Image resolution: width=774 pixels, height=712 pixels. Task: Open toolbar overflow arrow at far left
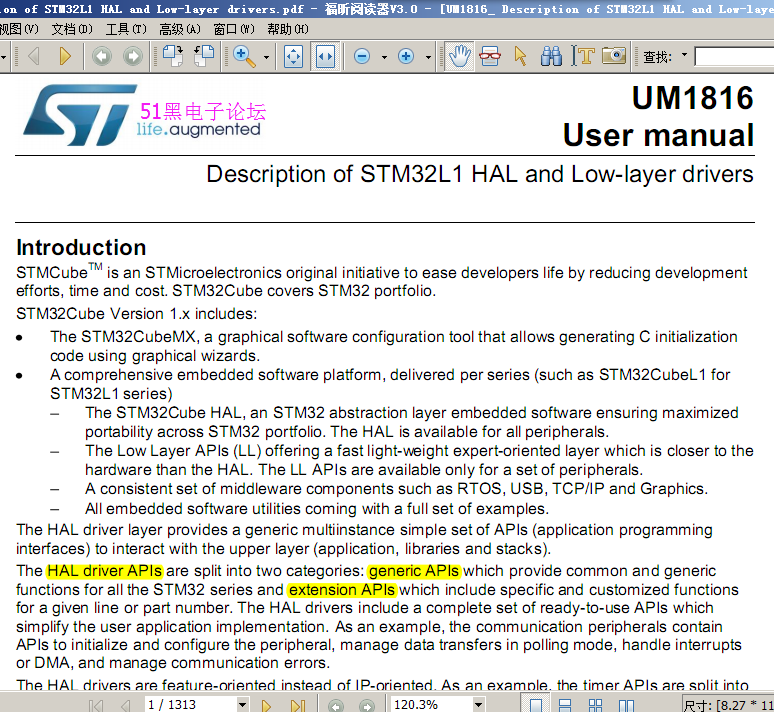pos(3,57)
